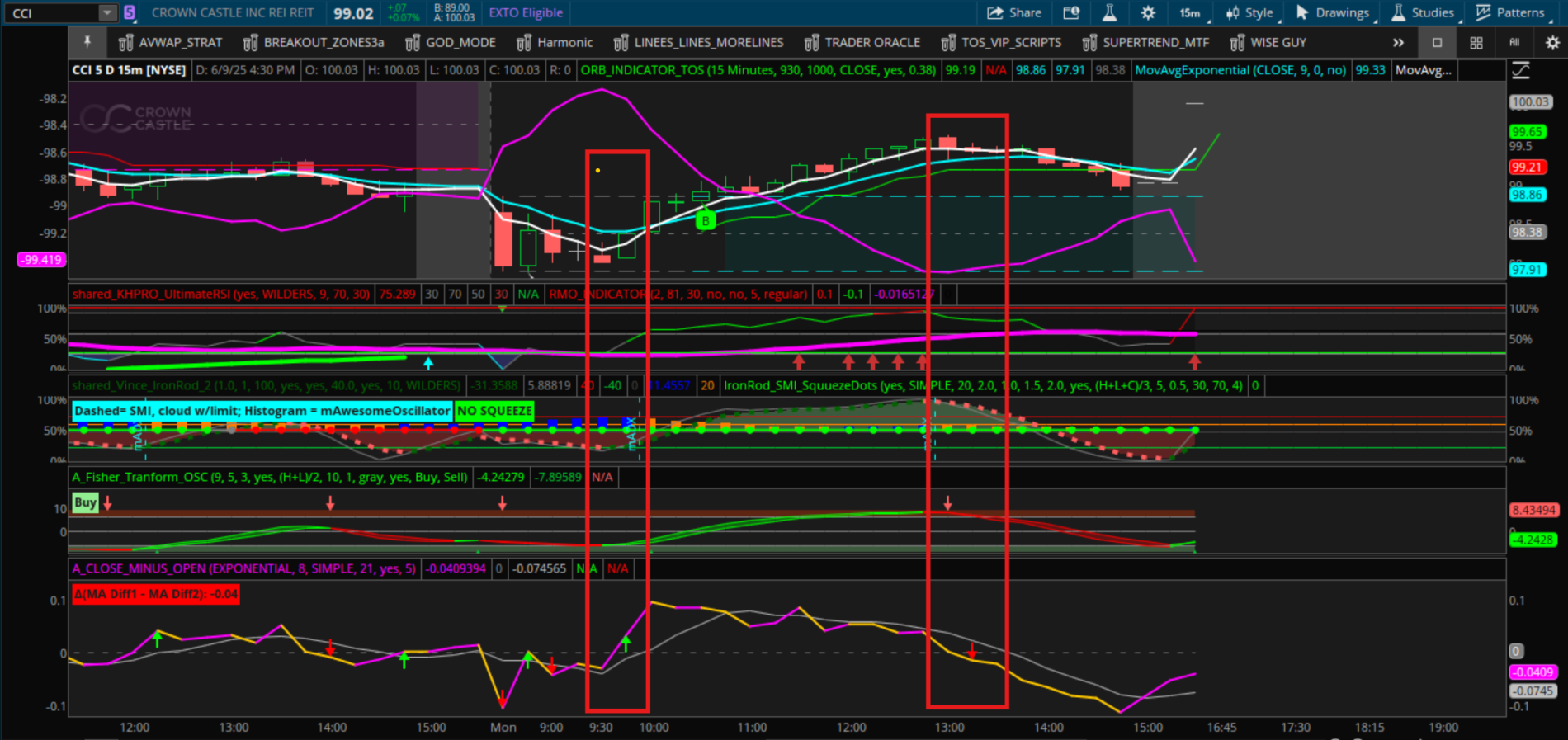Expand the CCI symbol dropdown arrow
The height and width of the screenshot is (740, 1568).
(x=107, y=12)
